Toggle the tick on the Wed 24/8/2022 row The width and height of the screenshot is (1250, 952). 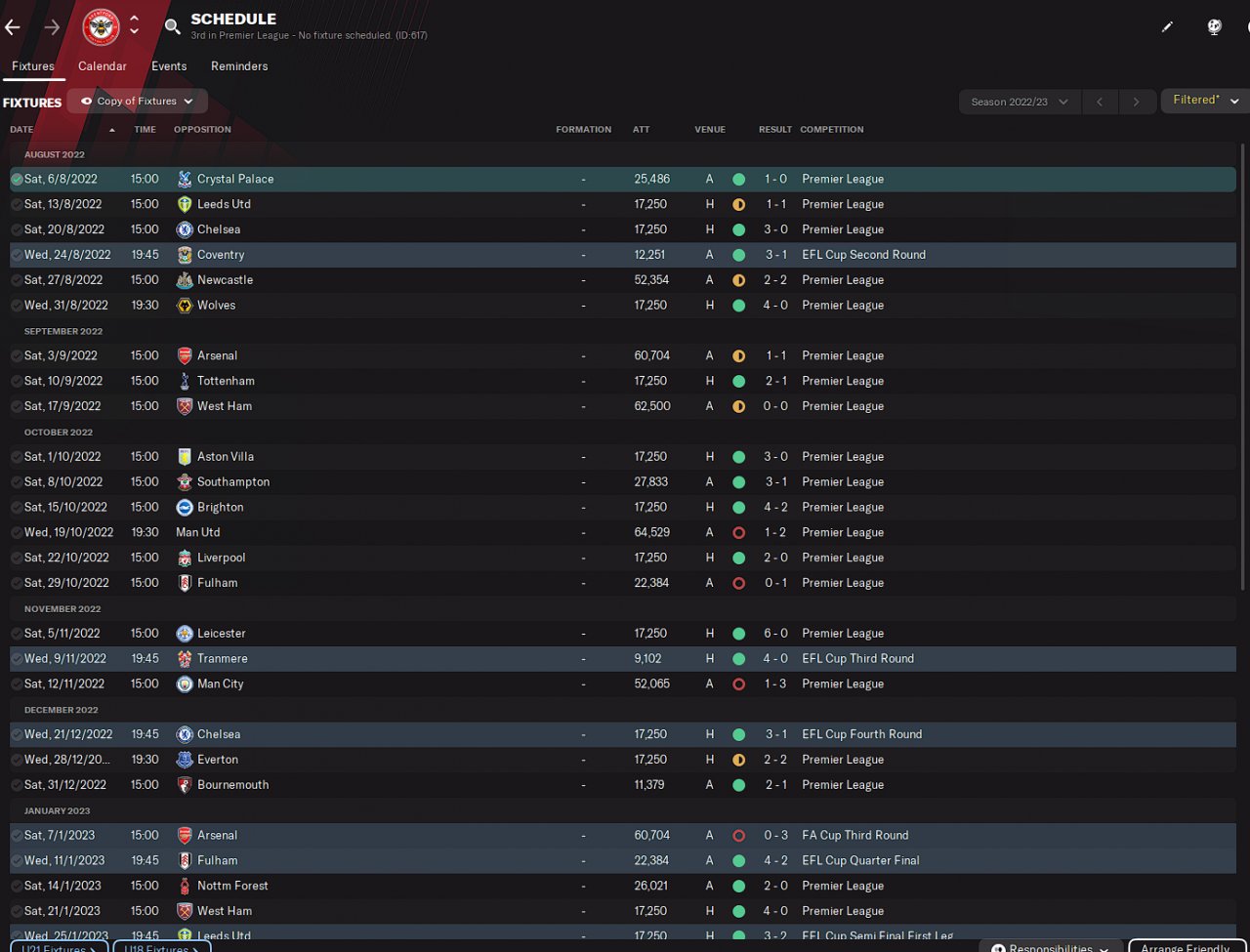click(17, 255)
